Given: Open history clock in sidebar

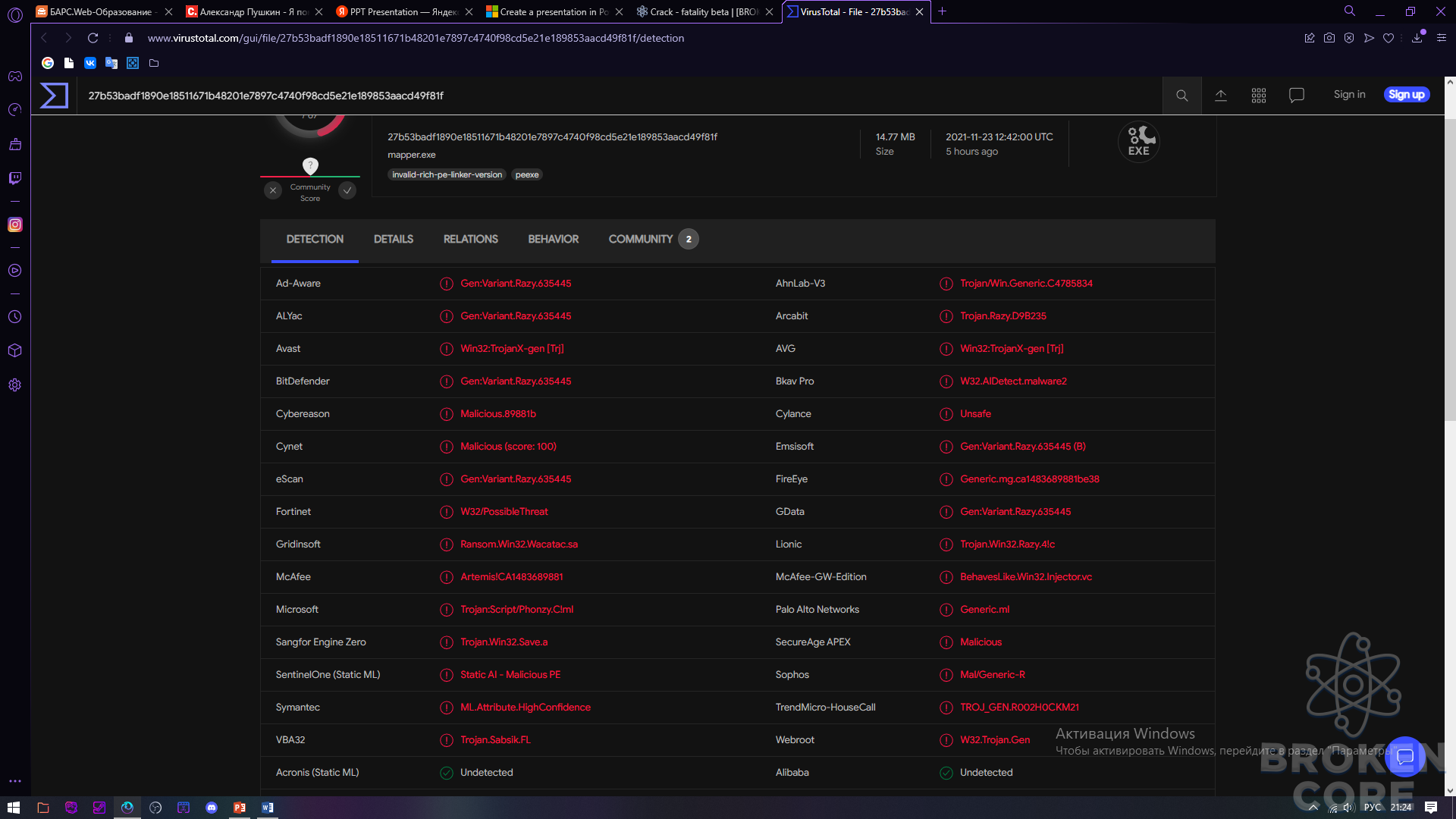Looking at the screenshot, I should (14, 317).
